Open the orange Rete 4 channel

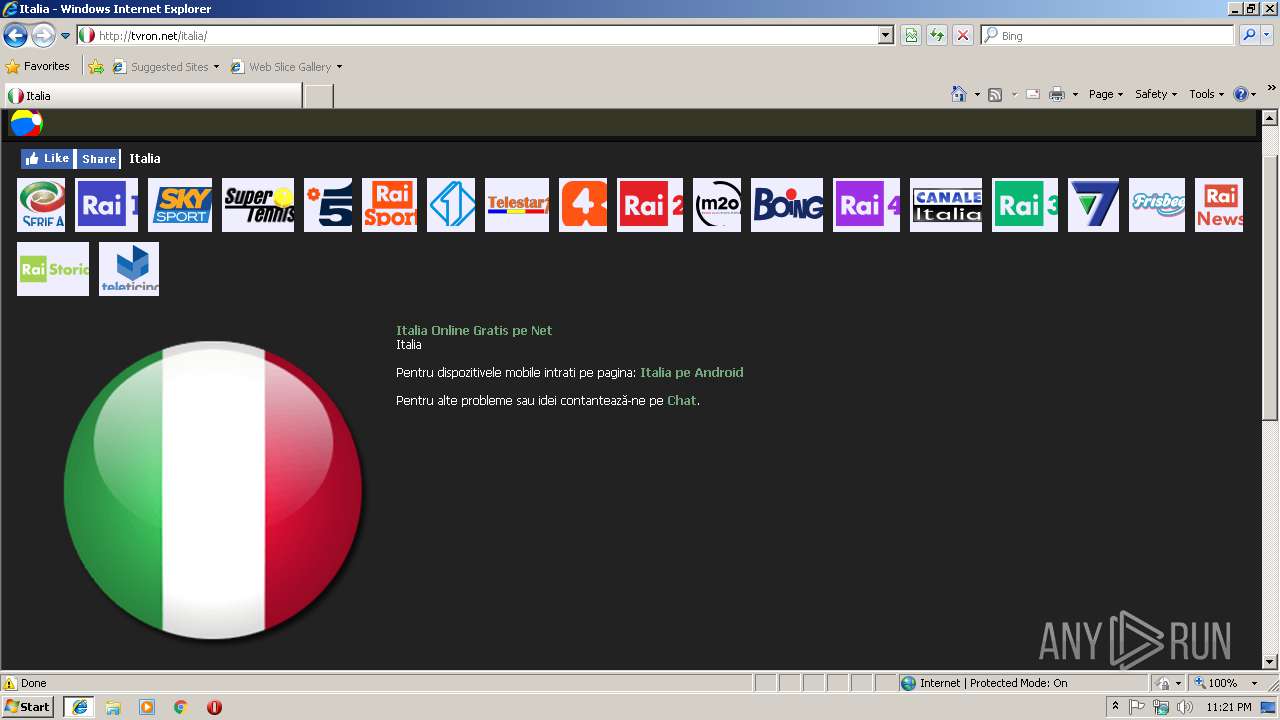(x=583, y=205)
